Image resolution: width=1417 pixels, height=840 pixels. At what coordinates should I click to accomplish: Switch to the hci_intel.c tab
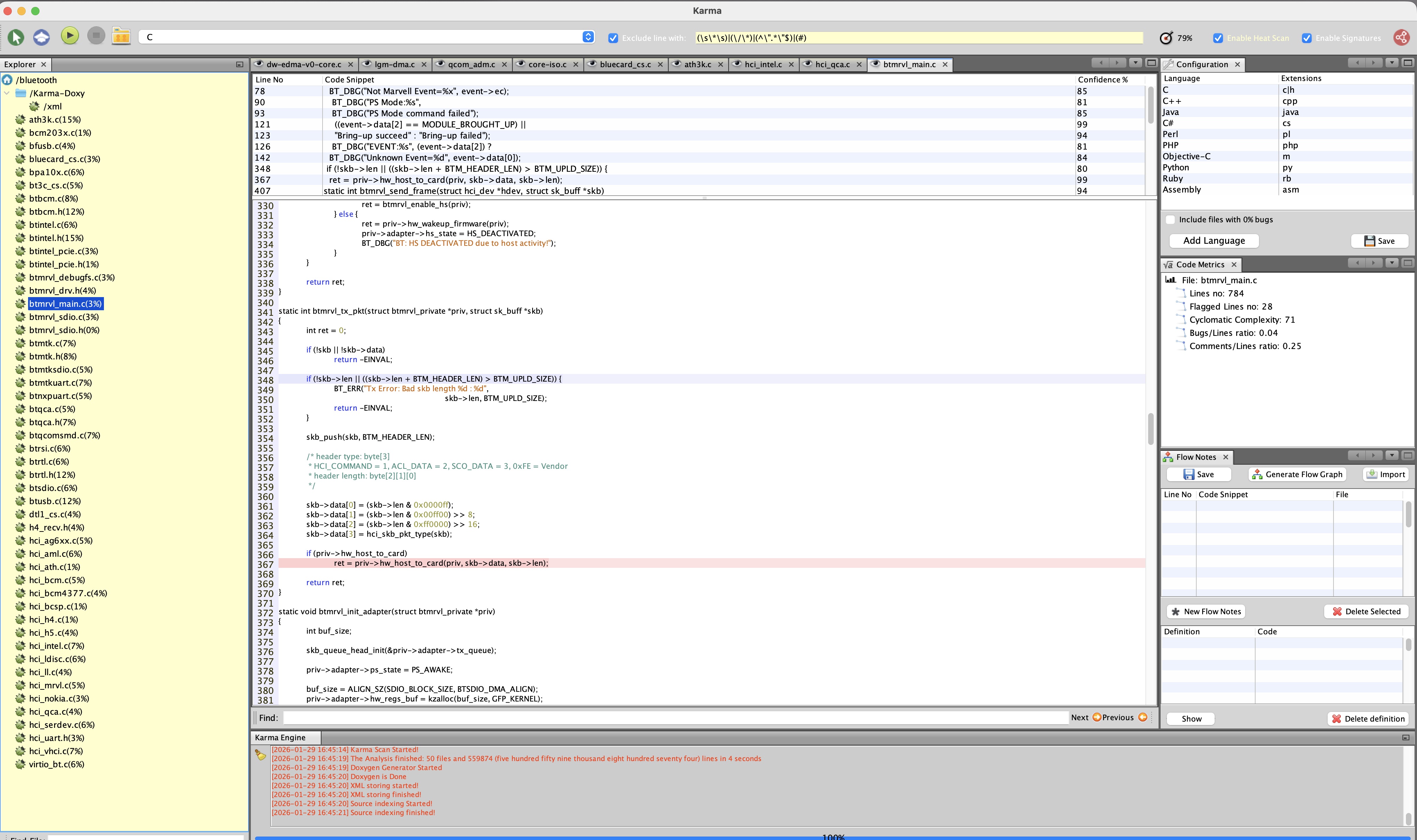click(x=762, y=64)
